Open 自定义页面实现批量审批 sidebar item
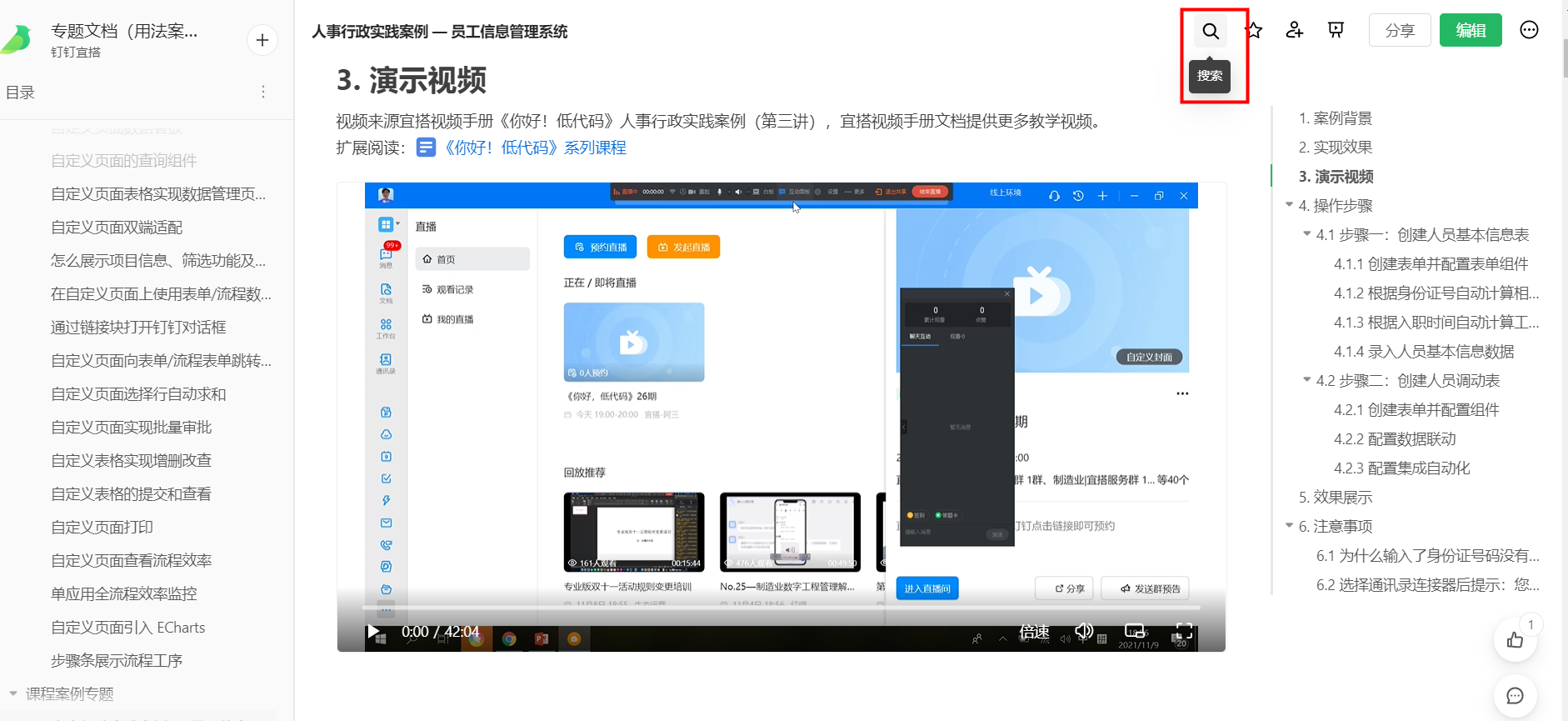This screenshot has width=1568, height=721. 131,428
